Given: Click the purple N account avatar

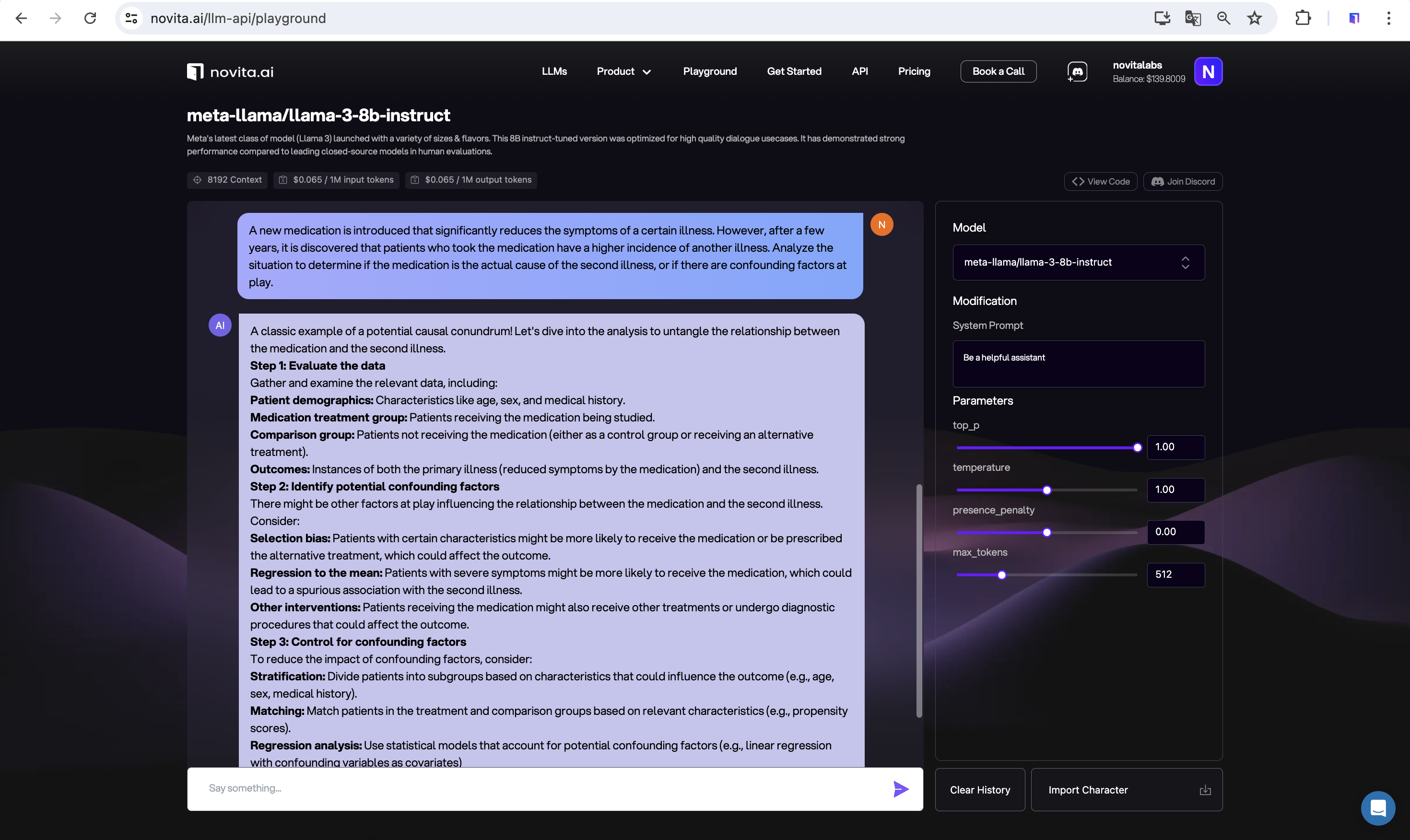Looking at the screenshot, I should pos(1208,71).
